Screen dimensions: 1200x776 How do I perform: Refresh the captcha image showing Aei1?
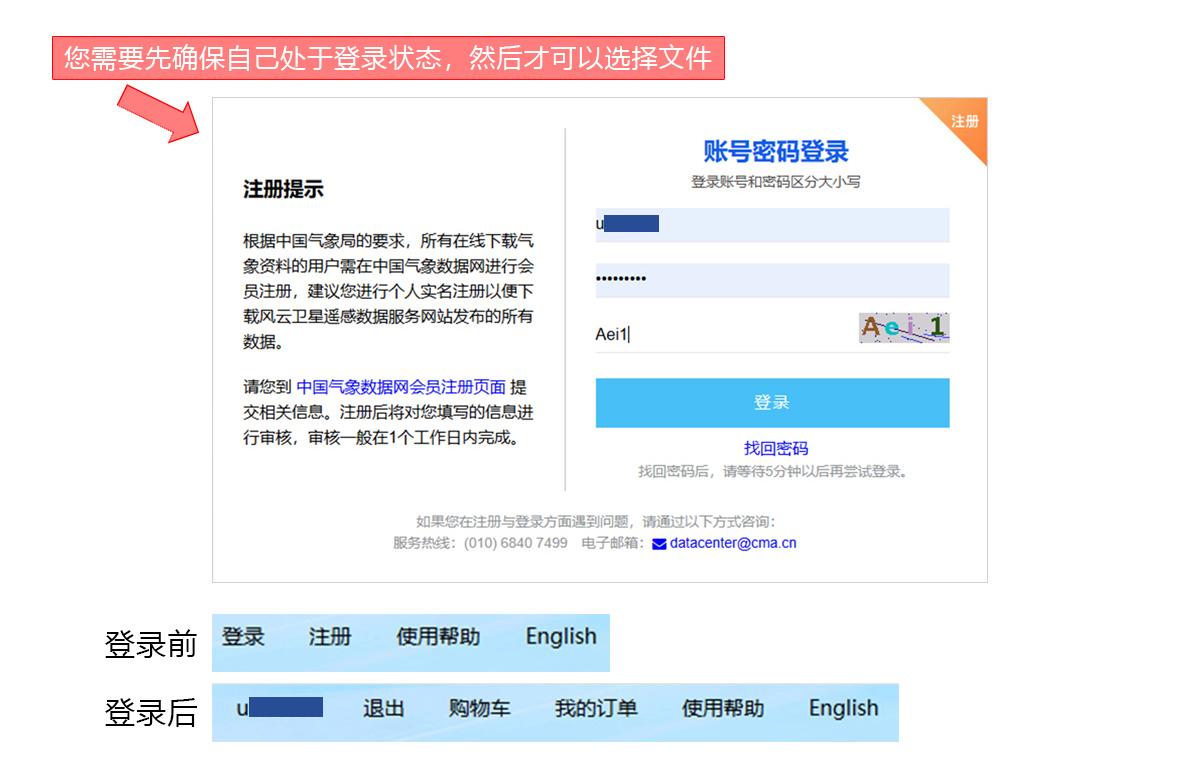pos(903,328)
